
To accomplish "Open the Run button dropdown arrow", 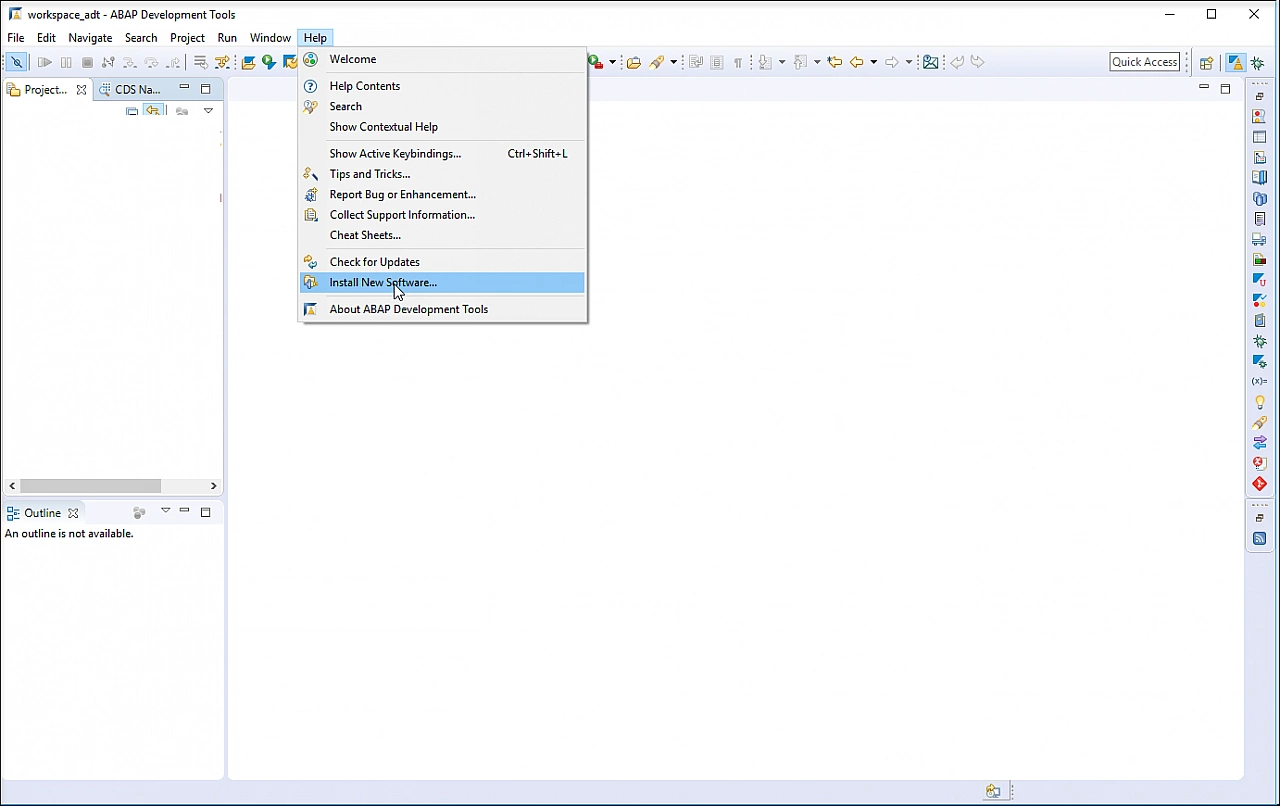I will [x=612, y=62].
